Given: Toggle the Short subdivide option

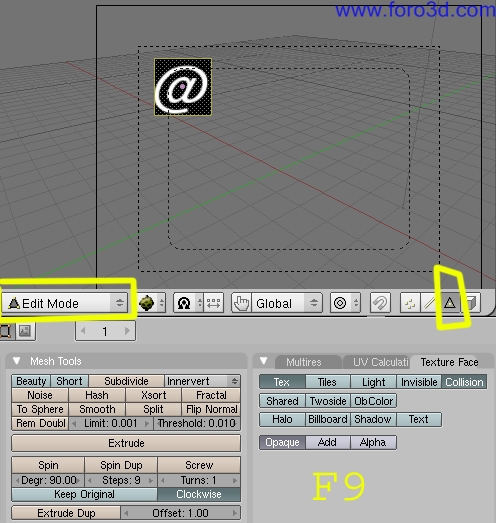Looking at the screenshot, I should [69, 381].
